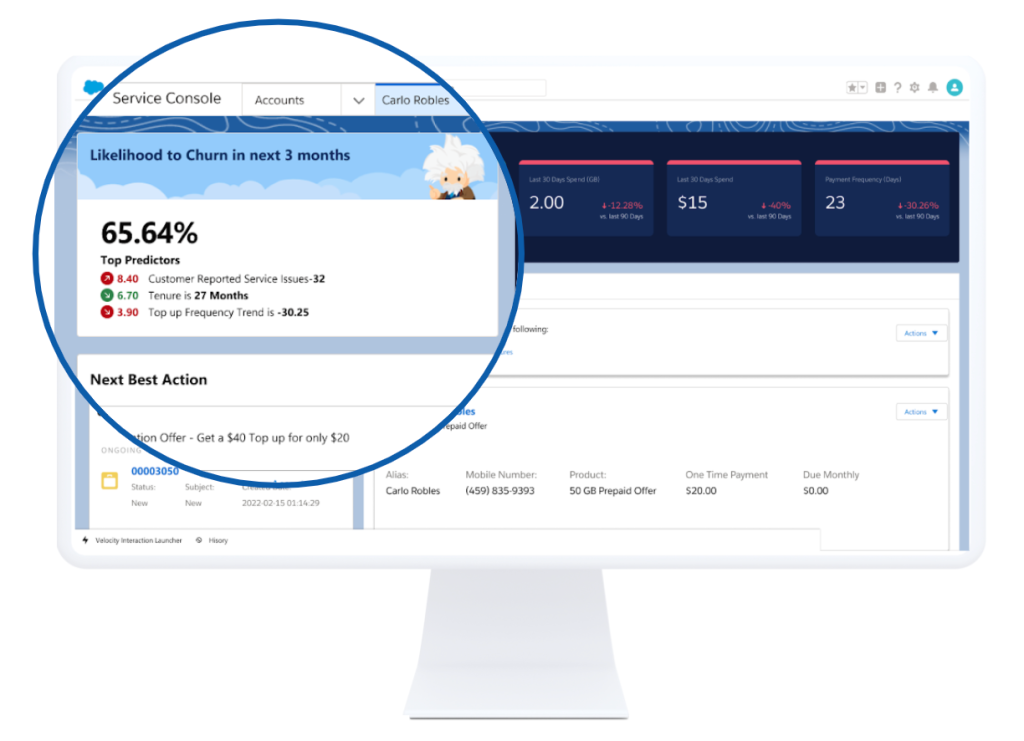Open the help question mark icon
This screenshot has height=741, width=1024.
point(897,88)
